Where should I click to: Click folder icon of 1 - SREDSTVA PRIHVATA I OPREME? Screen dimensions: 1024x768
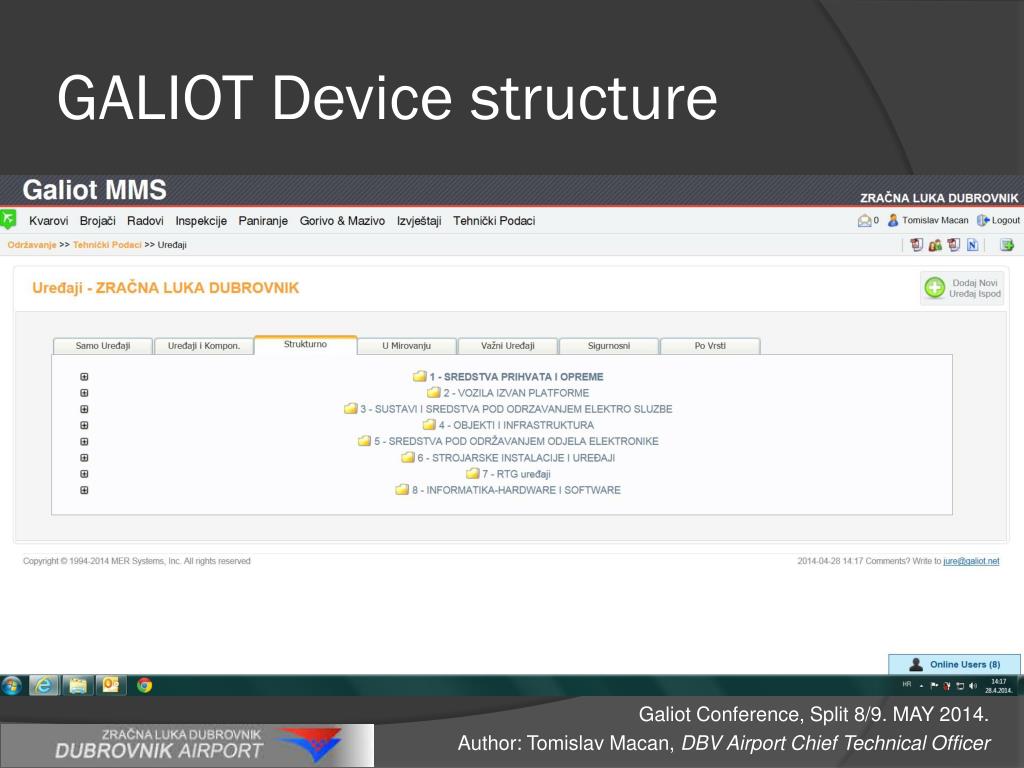click(x=419, y=376)
